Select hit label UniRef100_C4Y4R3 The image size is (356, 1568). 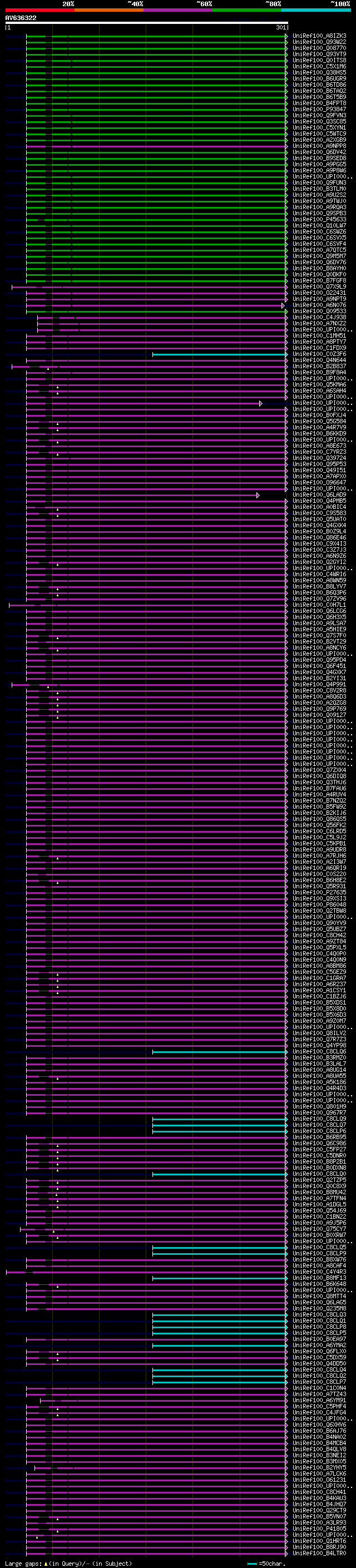(319, 1272)
